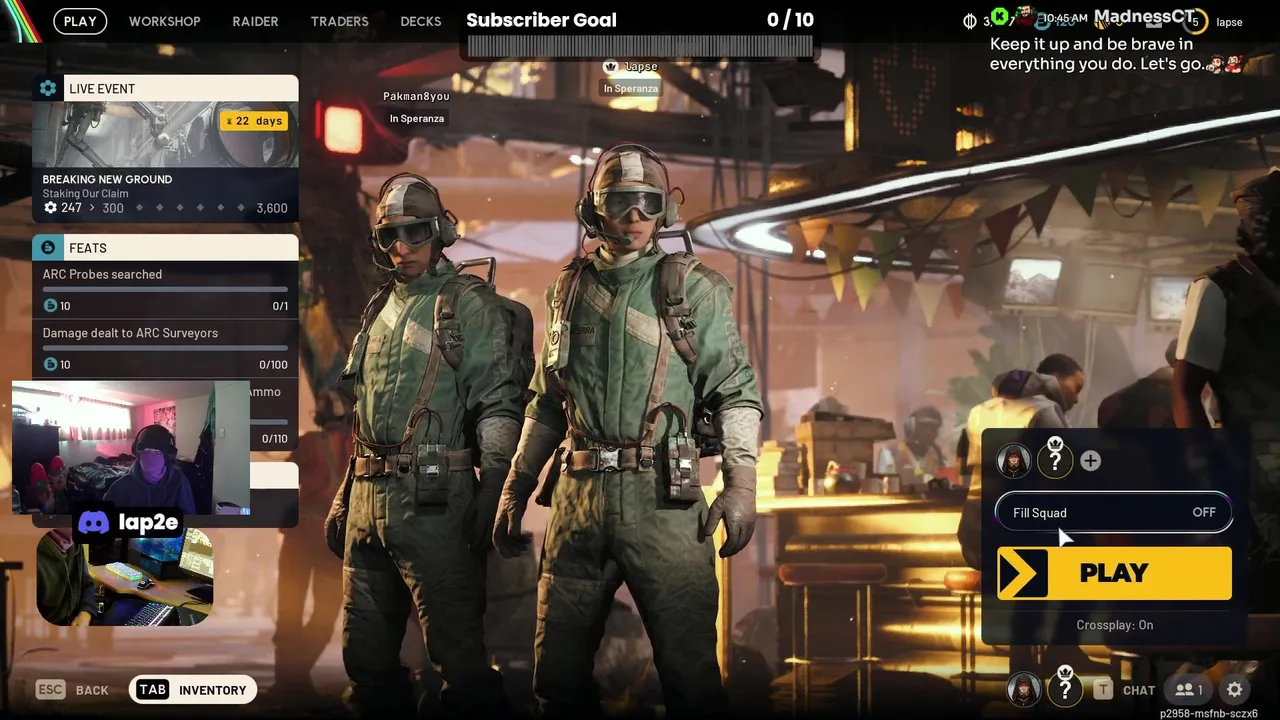This screenshot has width=1280, height=720.
Task: Click raider avatar in bottom bar
Action: click(x=1024, y=689)
